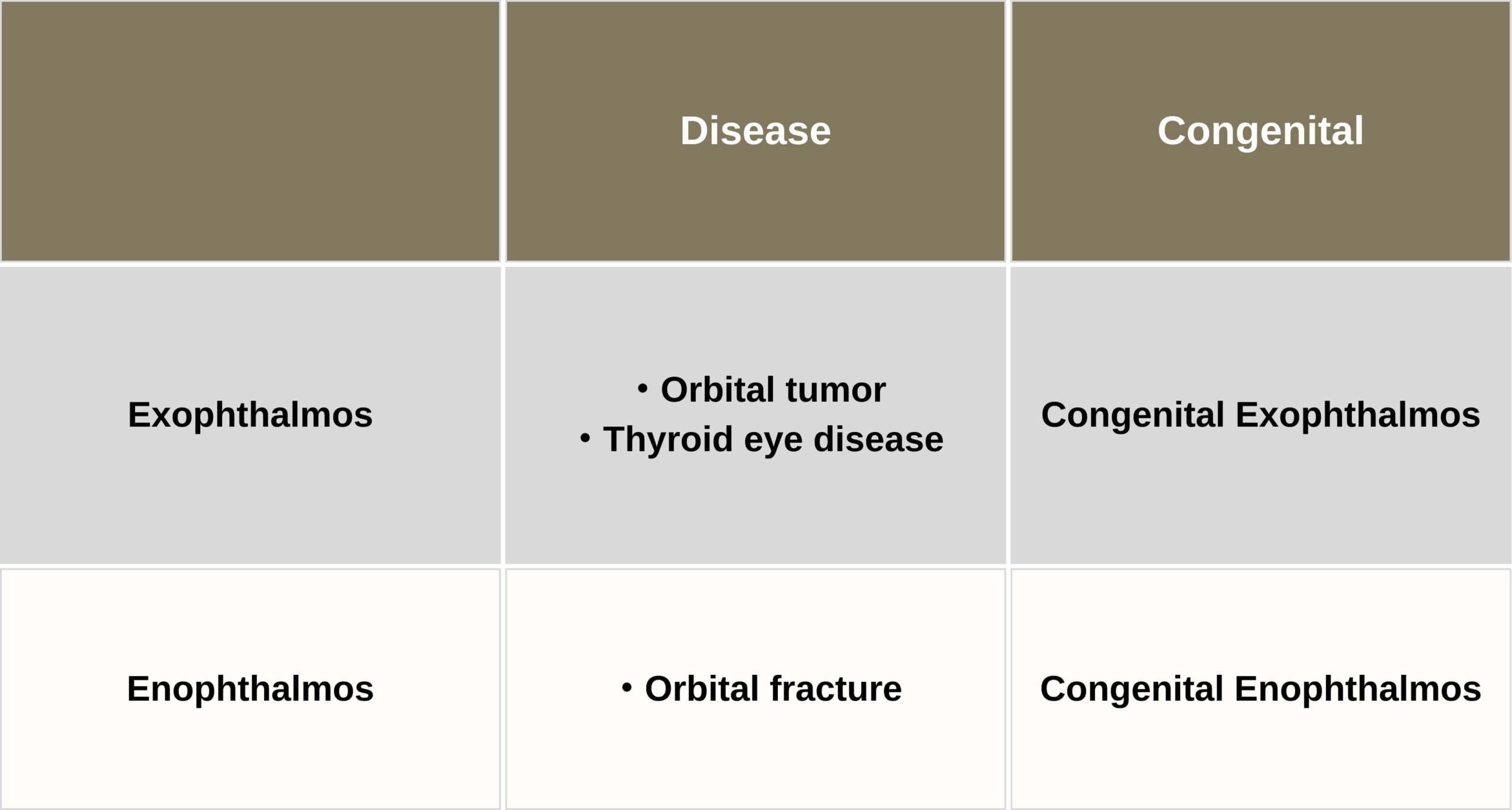This screenshot has width=1512, height=810.
Task: Click Congenital in the Congenital Exophthalmos cell
Action: pyautogui.click(x=1132, y=415)
